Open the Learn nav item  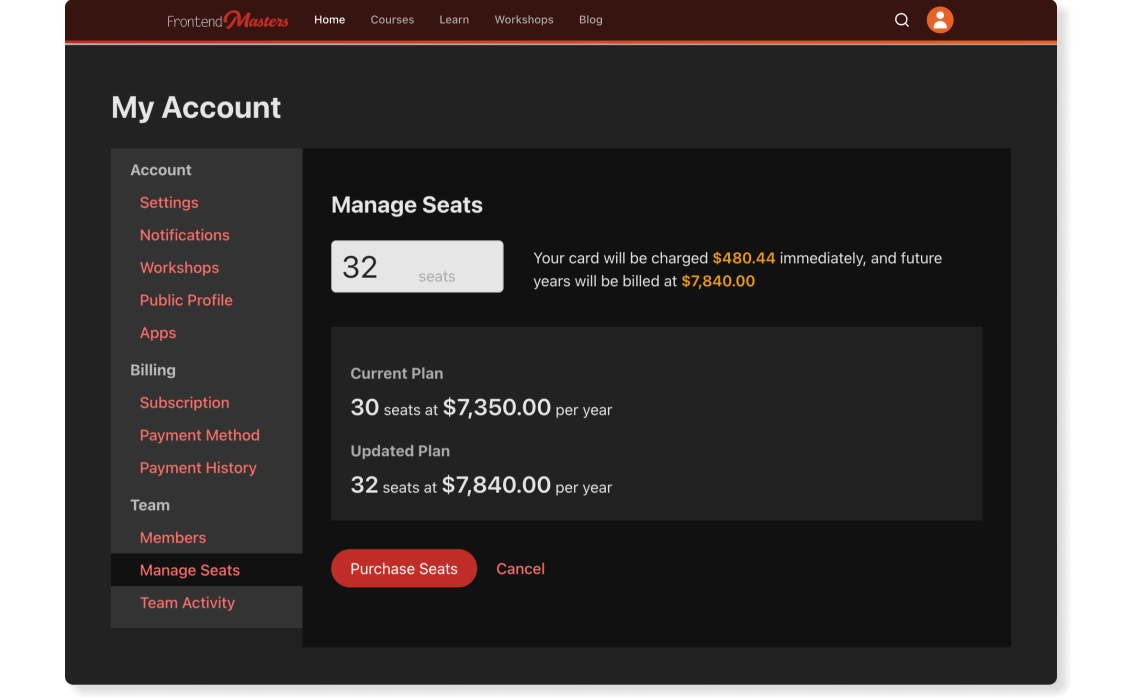tap(454, 20)
